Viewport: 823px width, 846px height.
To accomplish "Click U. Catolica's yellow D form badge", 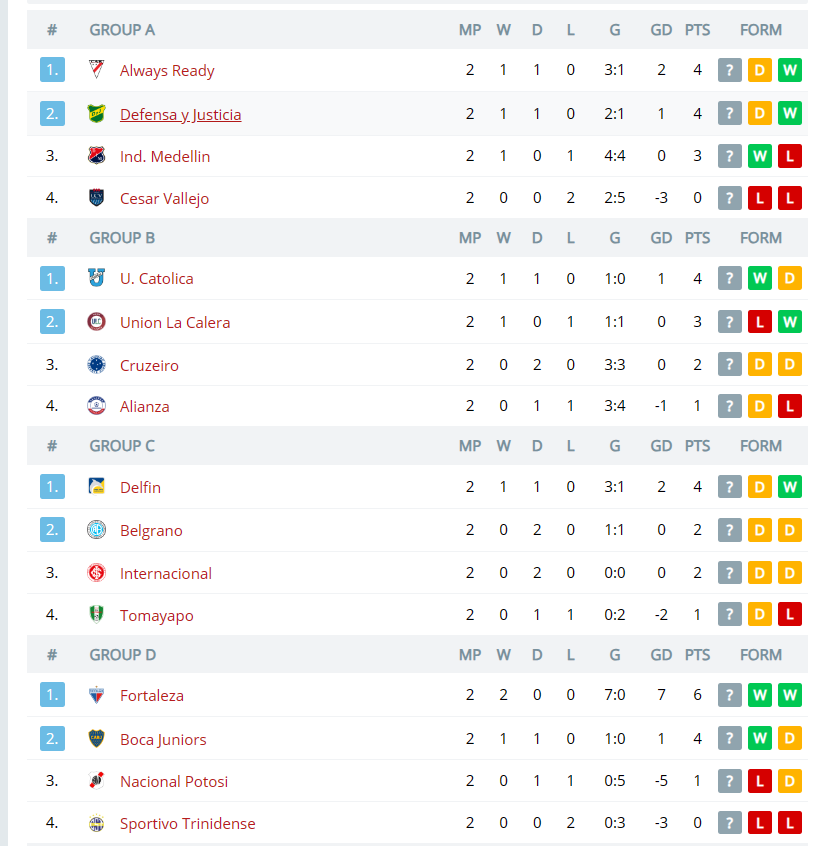I will (x=790, y=278).
